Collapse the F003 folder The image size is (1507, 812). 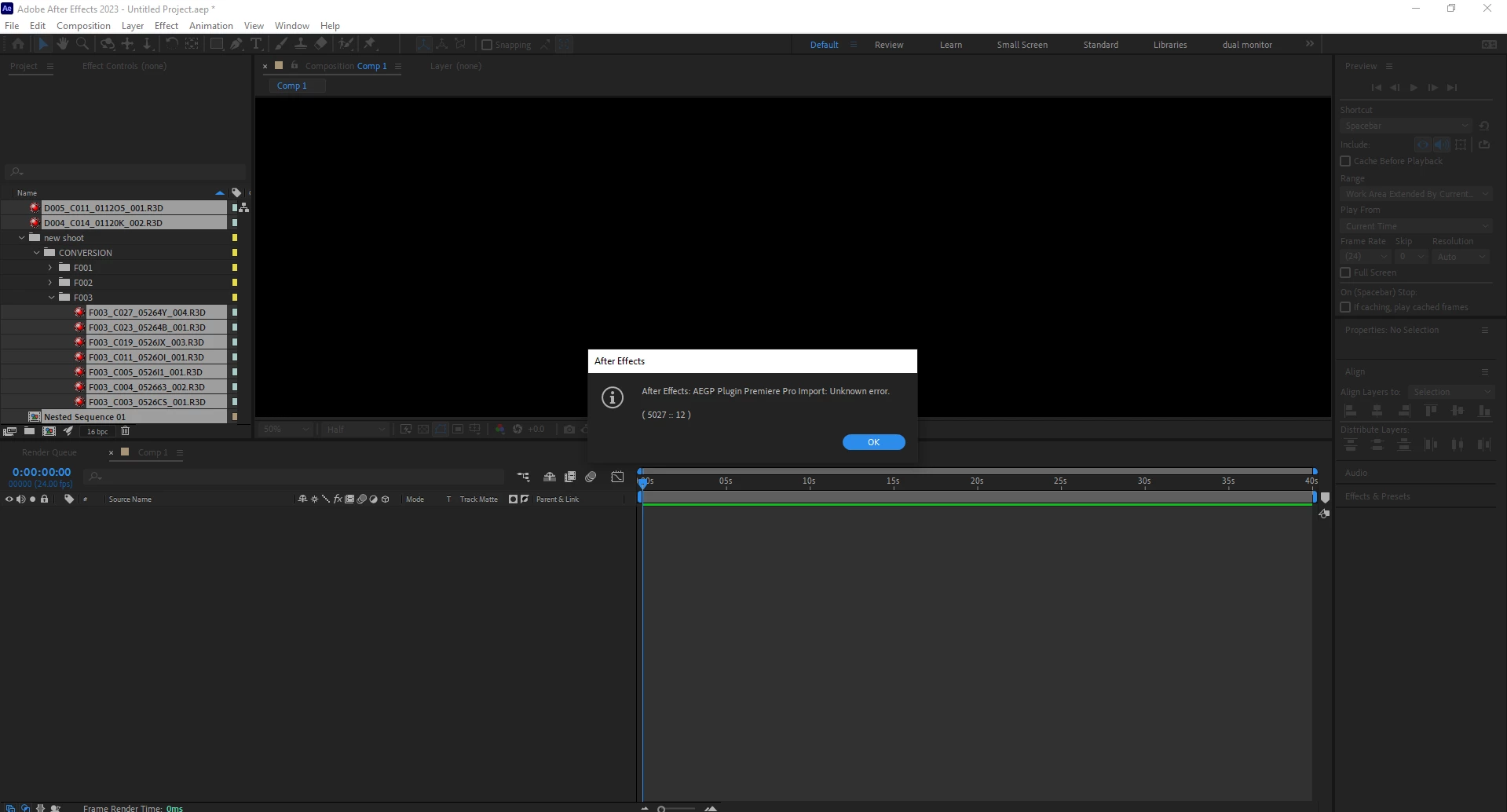[51, 298]
